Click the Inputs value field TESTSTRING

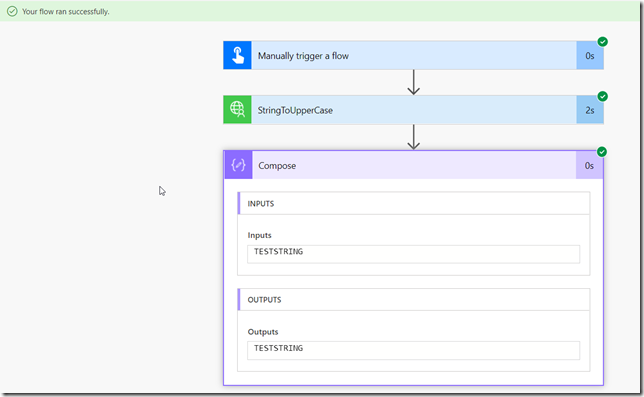pos(414,254)
